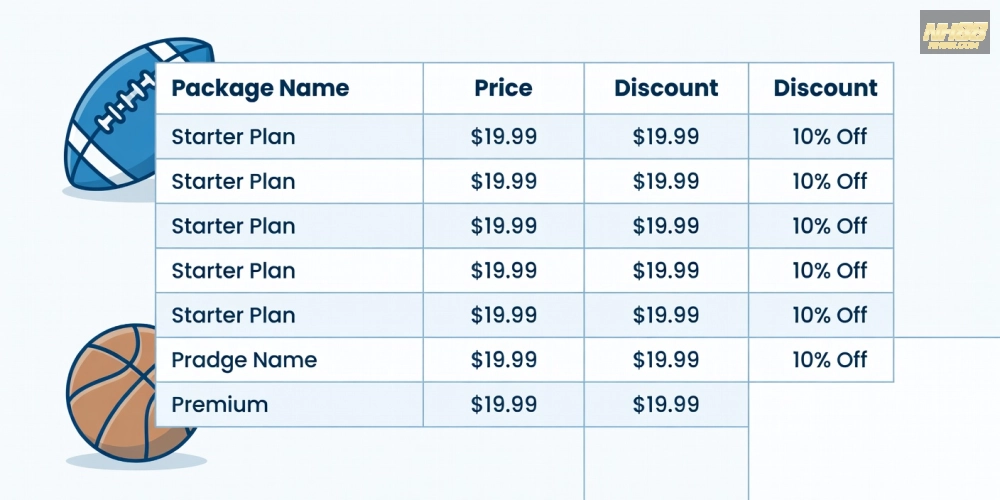Click the Price column header
The width and height of the screenshot is (1000, 500).
(503, 88)
